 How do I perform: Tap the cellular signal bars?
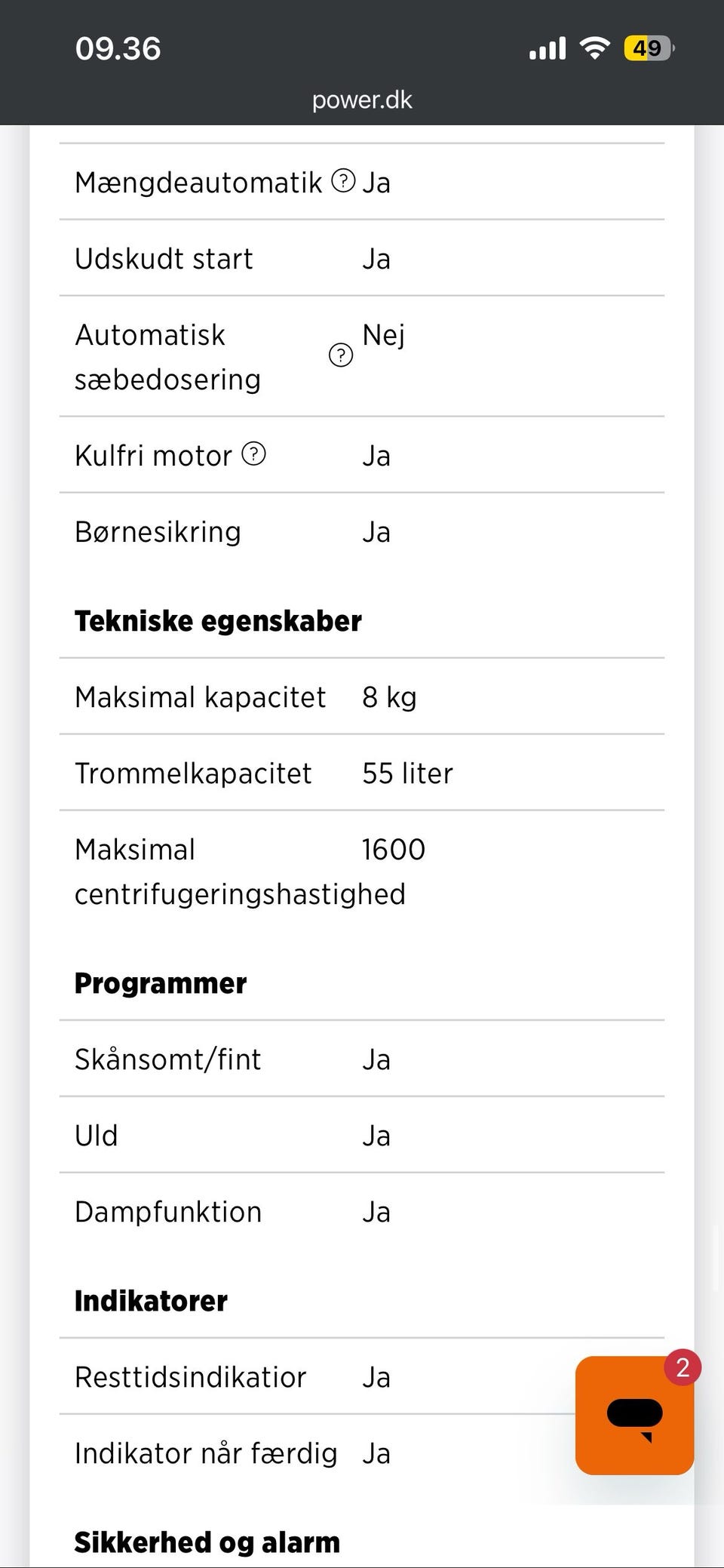click(548, 48)
